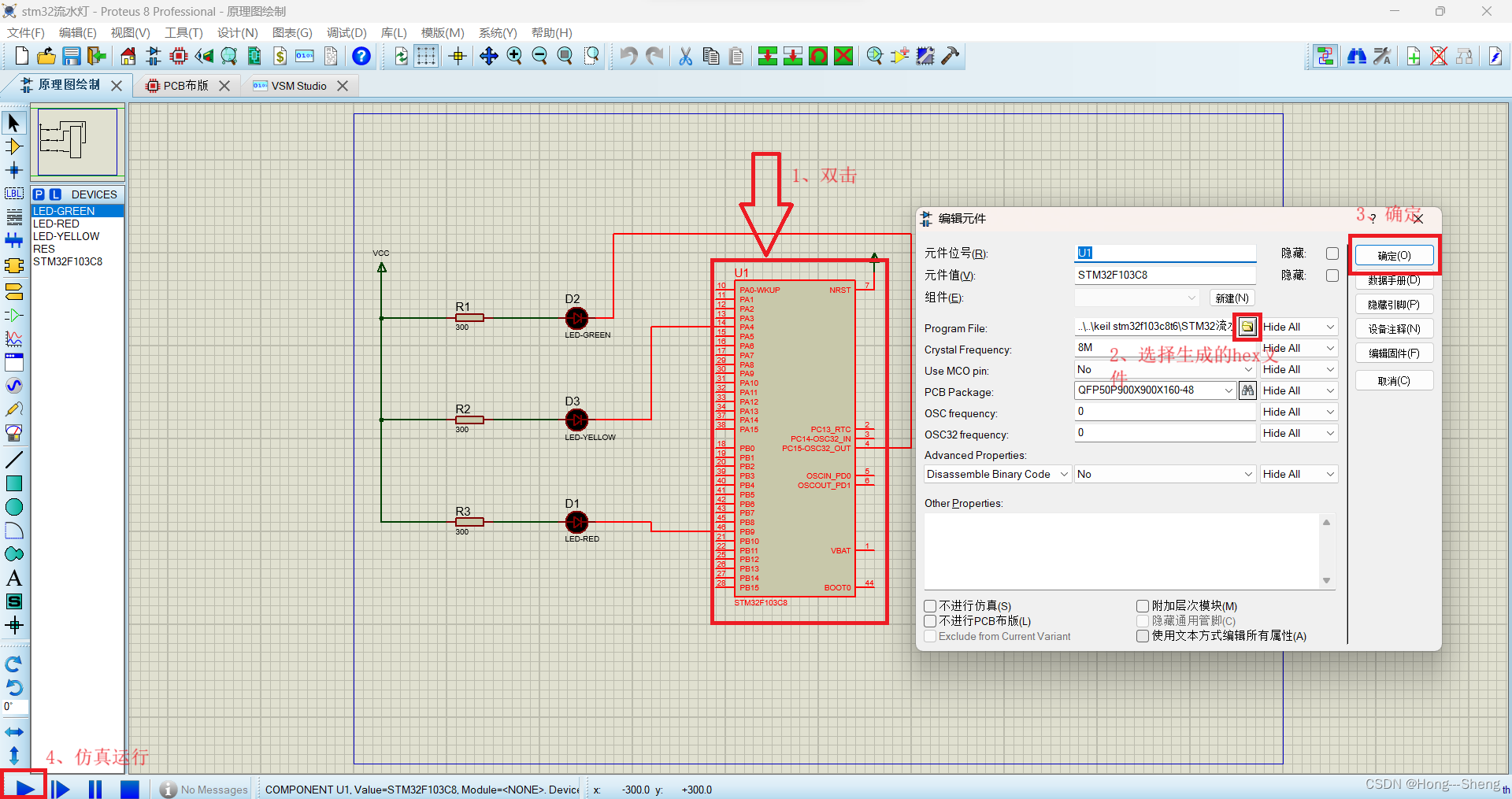Enable 使用文本方式编辑所有属性 checkbox

1143,636
